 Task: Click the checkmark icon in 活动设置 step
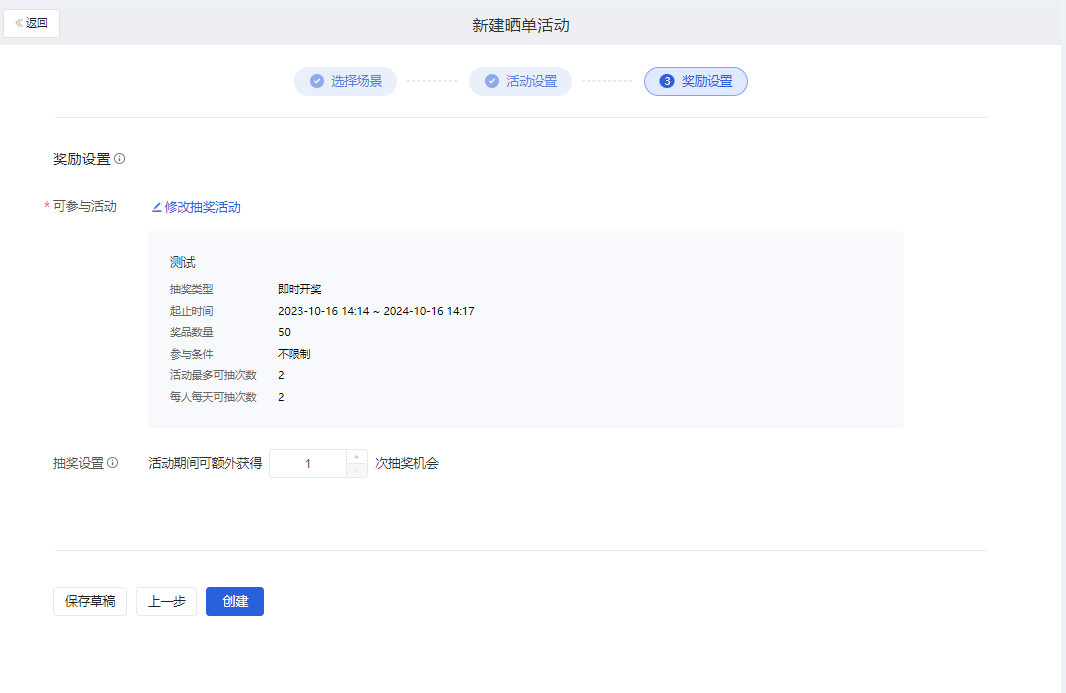point(492,81)
